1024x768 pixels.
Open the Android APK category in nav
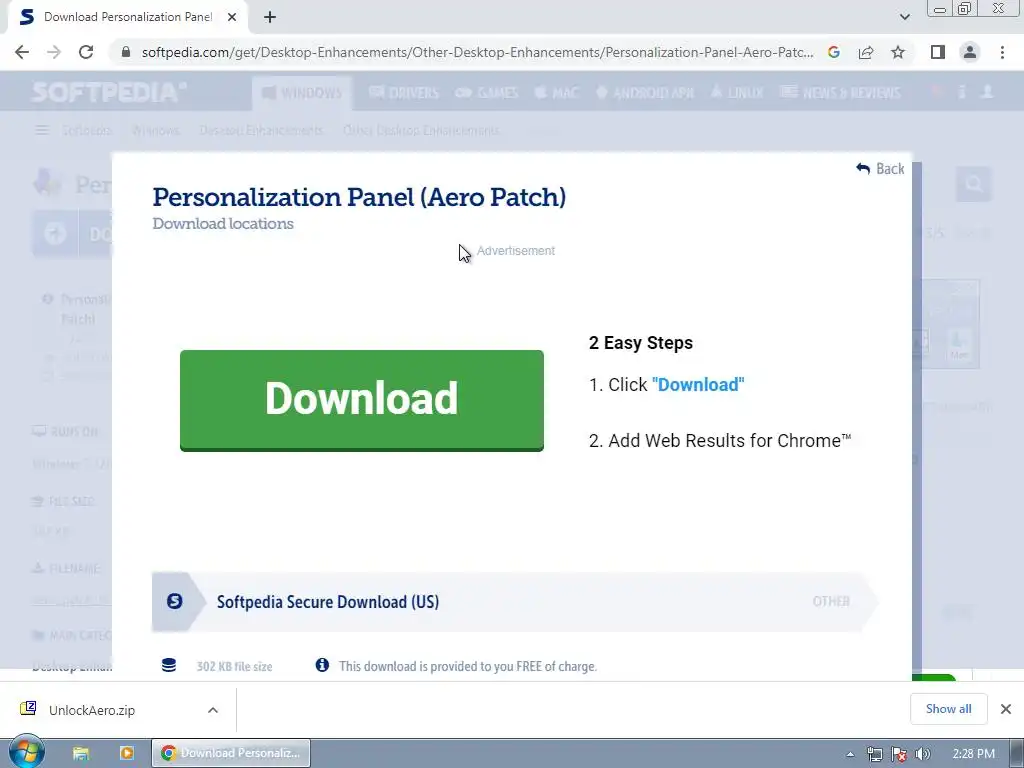(645, 93)
